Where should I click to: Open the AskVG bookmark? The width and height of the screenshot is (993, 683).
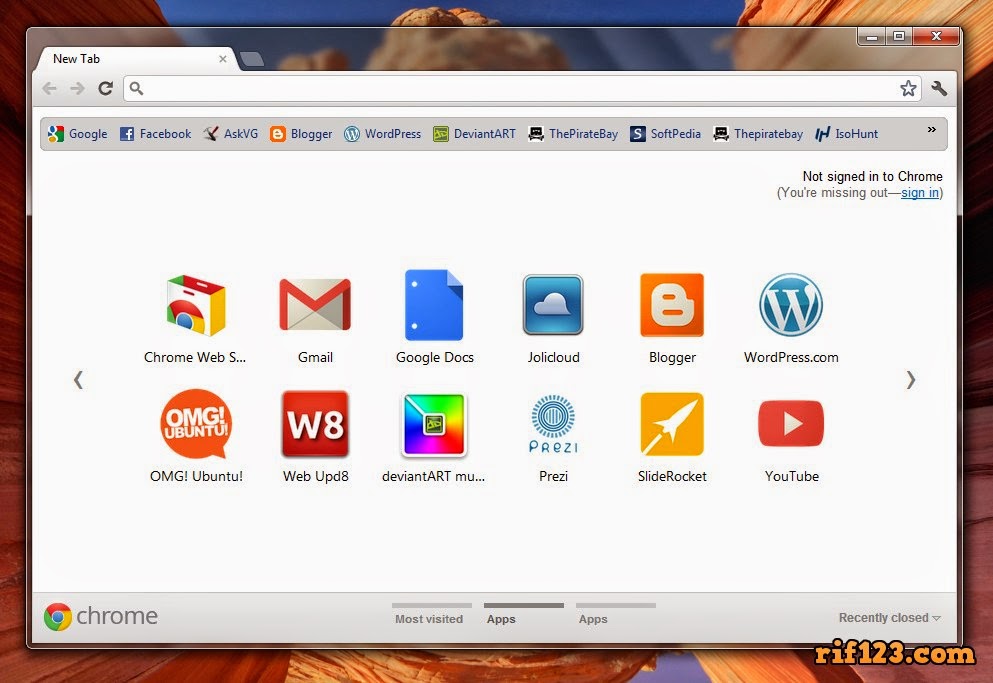point(231,134)
